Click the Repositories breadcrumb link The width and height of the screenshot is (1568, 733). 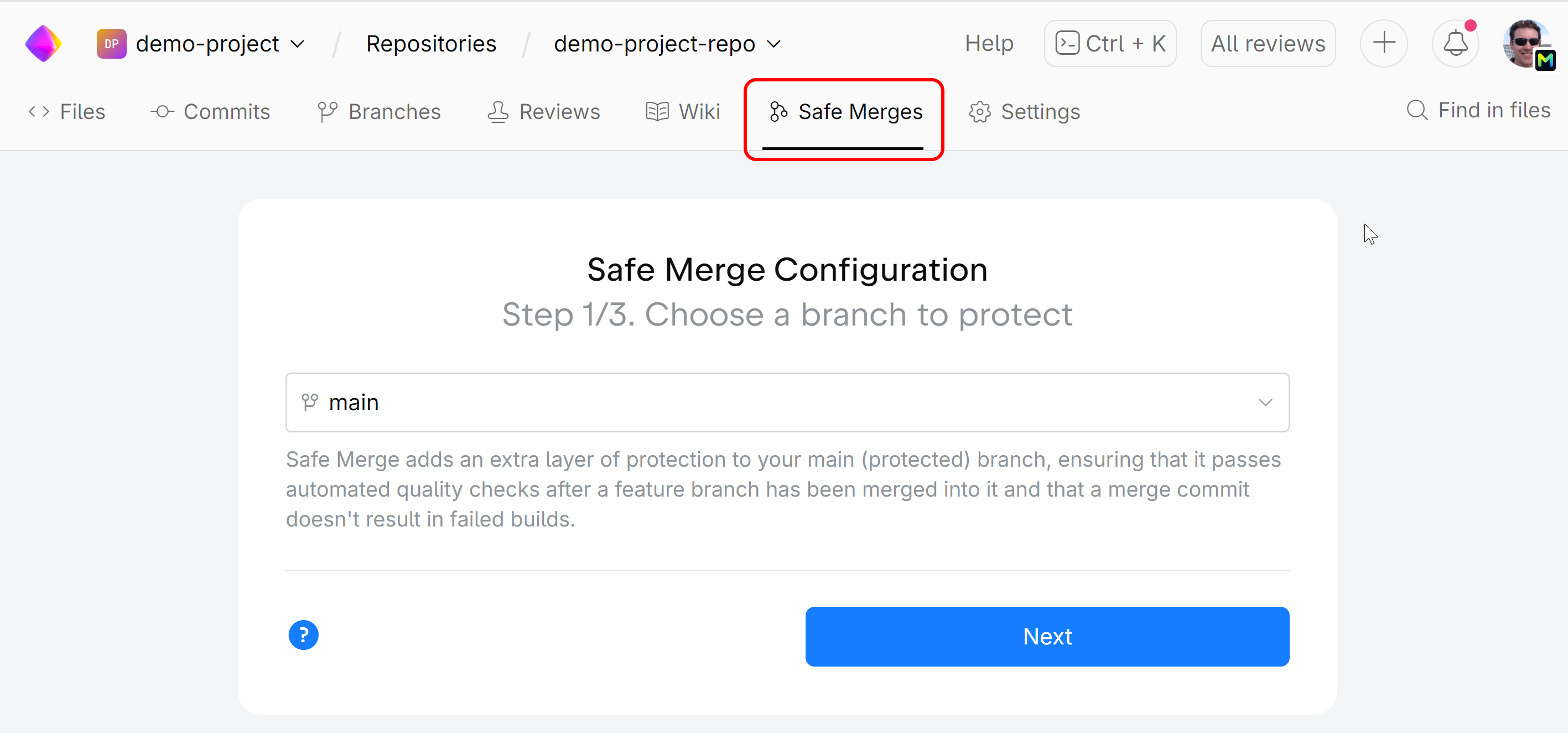point(431,44)
